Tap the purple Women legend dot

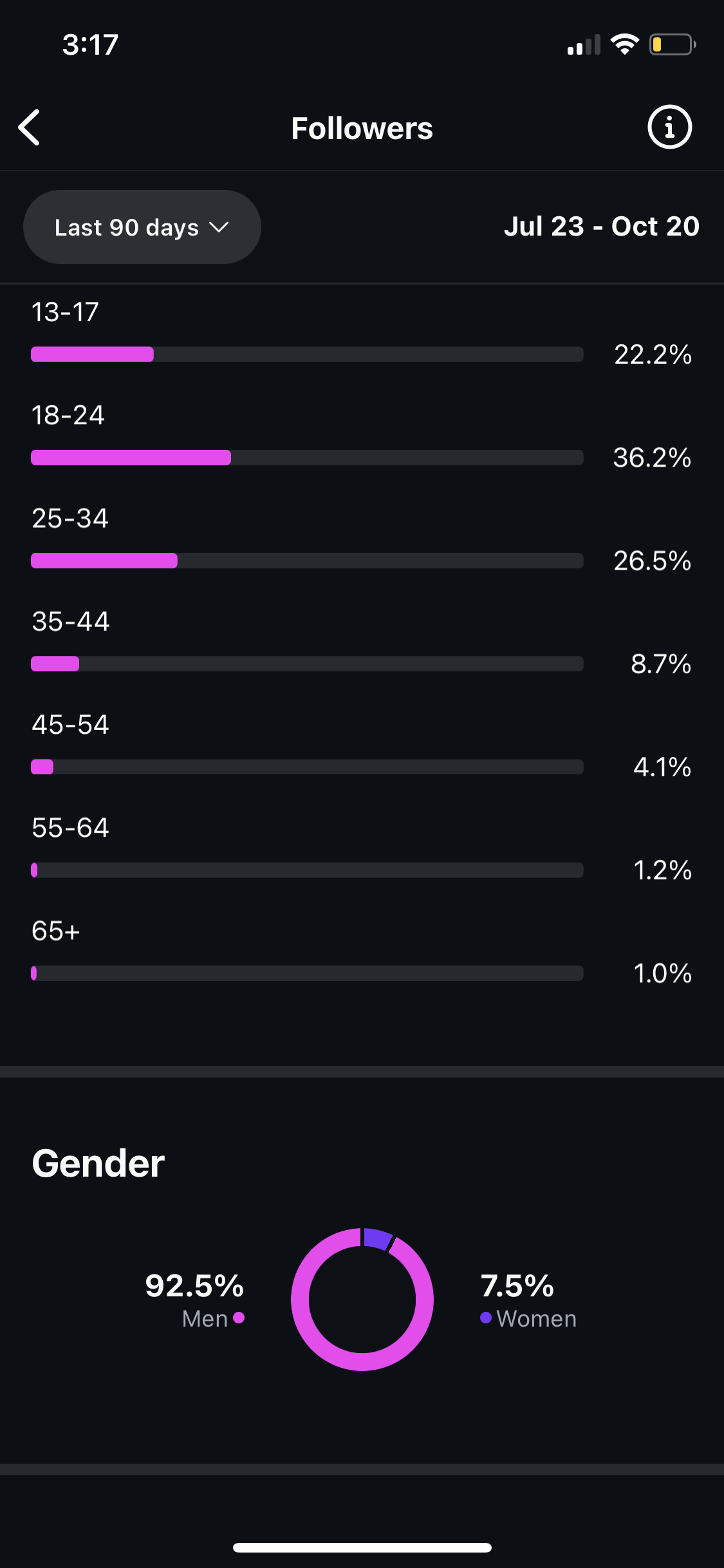pyautogui.click(x=486, y=1318)
